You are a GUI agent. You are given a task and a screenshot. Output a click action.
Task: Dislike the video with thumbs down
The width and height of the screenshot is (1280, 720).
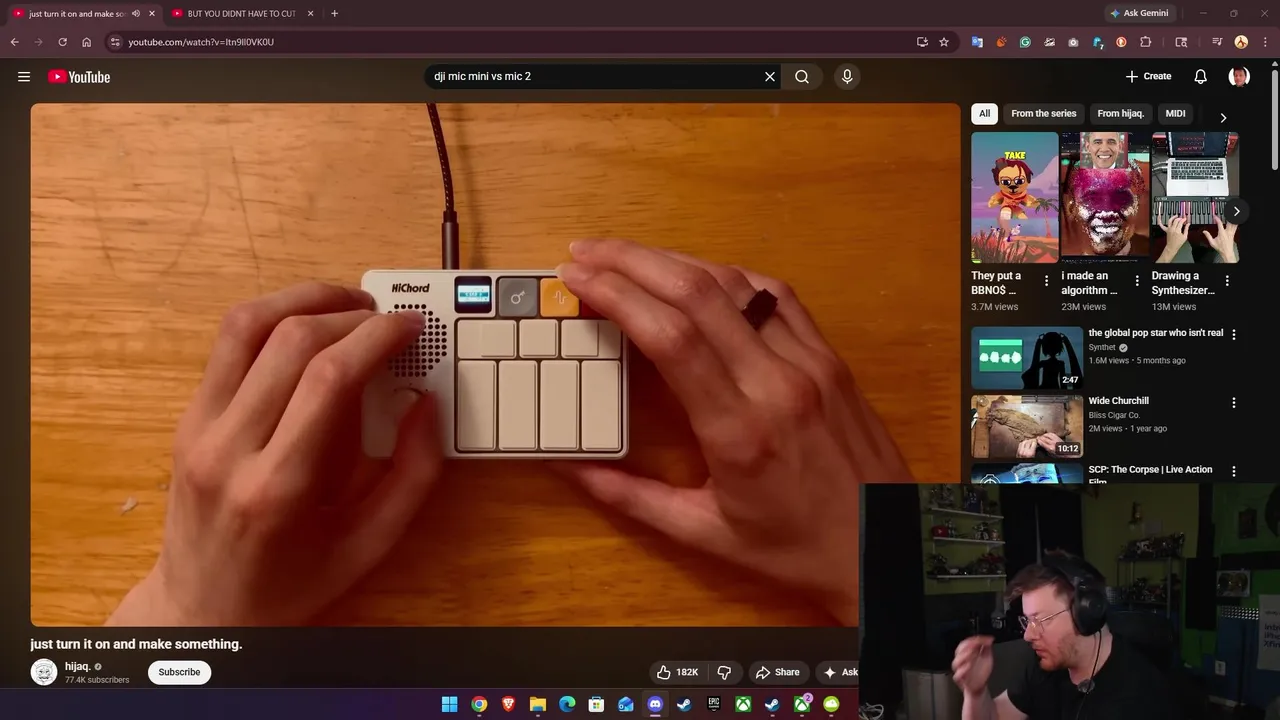pos(724,672)
